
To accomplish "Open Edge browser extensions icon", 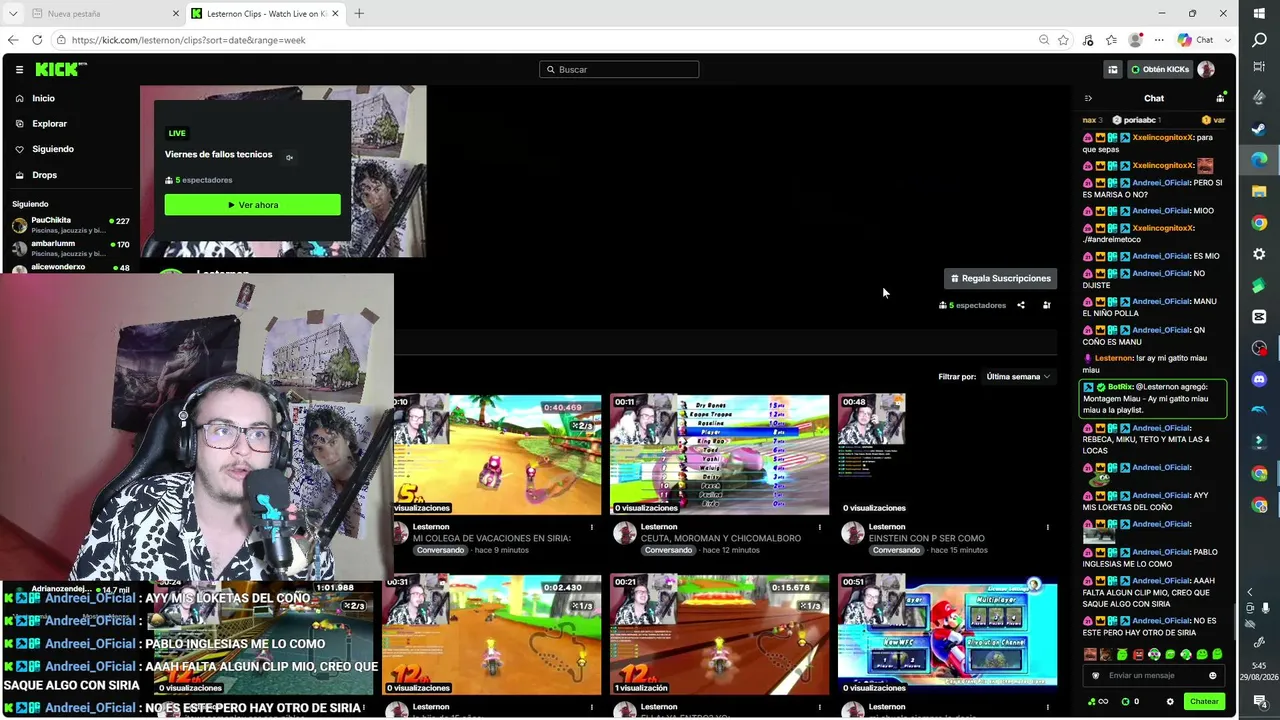I will [x=1088, y=40].
